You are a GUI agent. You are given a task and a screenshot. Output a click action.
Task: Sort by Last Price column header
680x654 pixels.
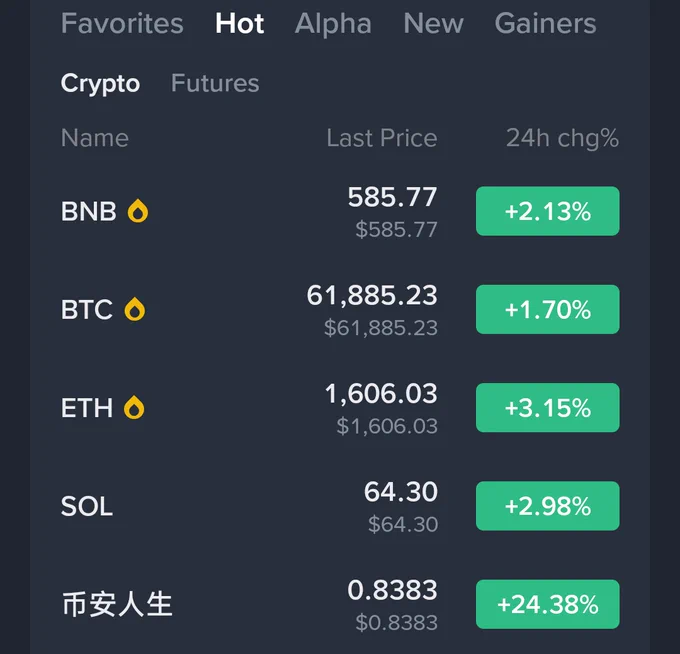click(382, 138)
